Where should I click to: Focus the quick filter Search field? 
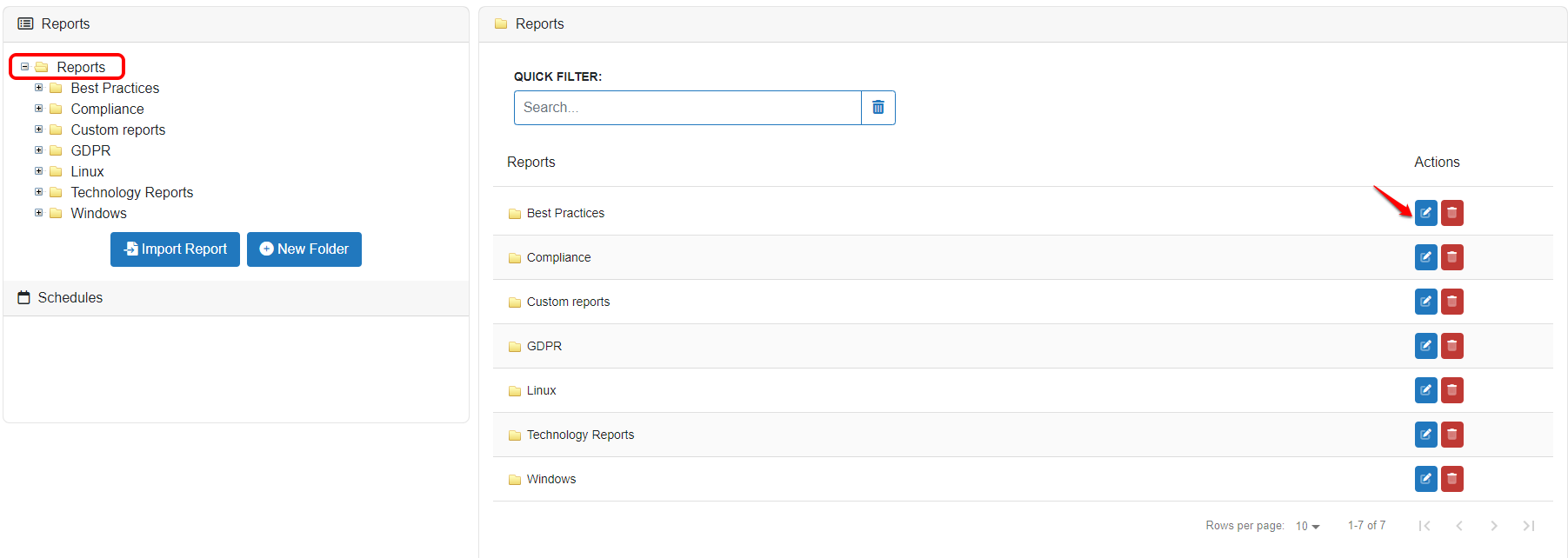pos(687,108)
